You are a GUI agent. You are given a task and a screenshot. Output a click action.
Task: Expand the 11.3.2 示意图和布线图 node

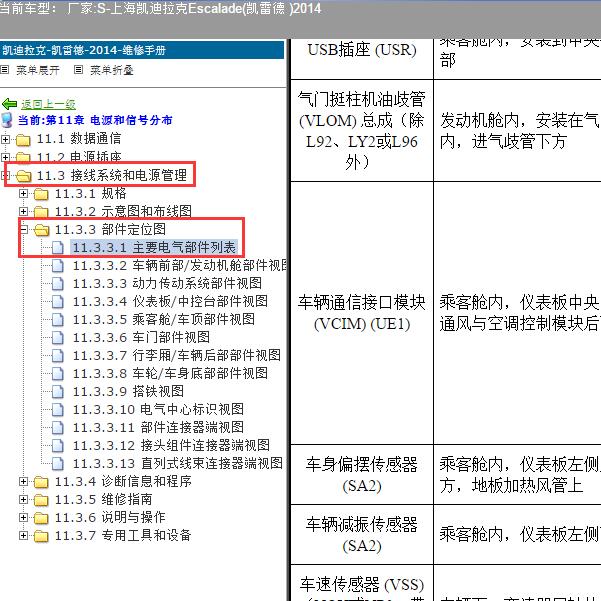coord(23,212)
